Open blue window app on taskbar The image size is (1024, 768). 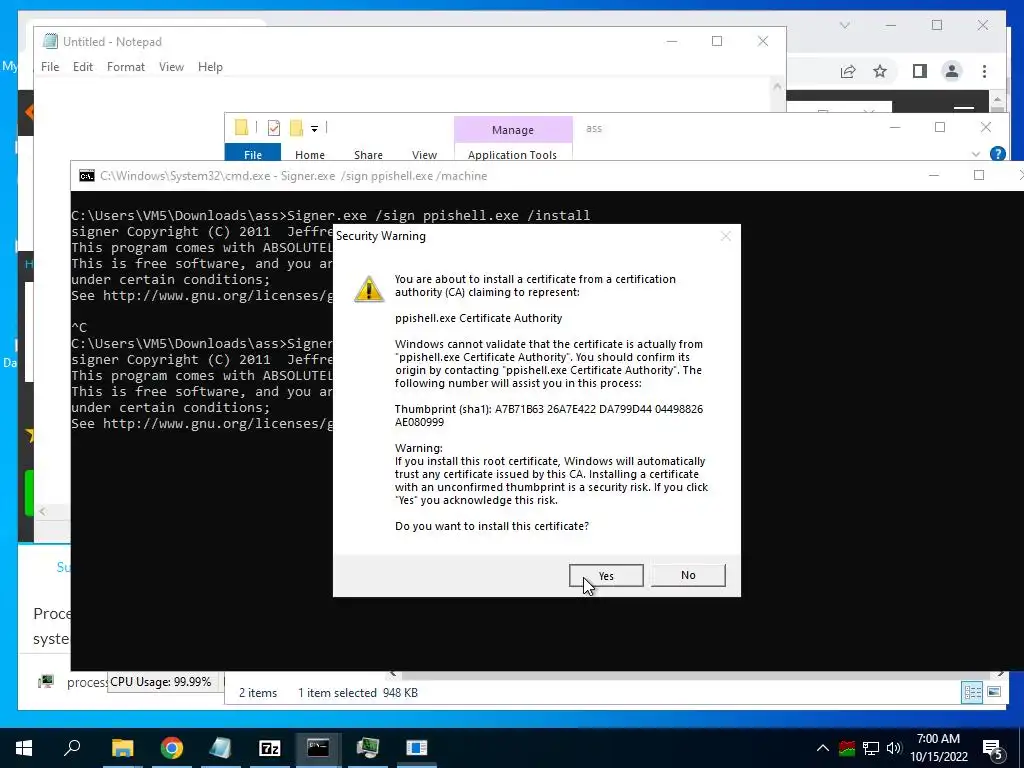click(416, 748)
